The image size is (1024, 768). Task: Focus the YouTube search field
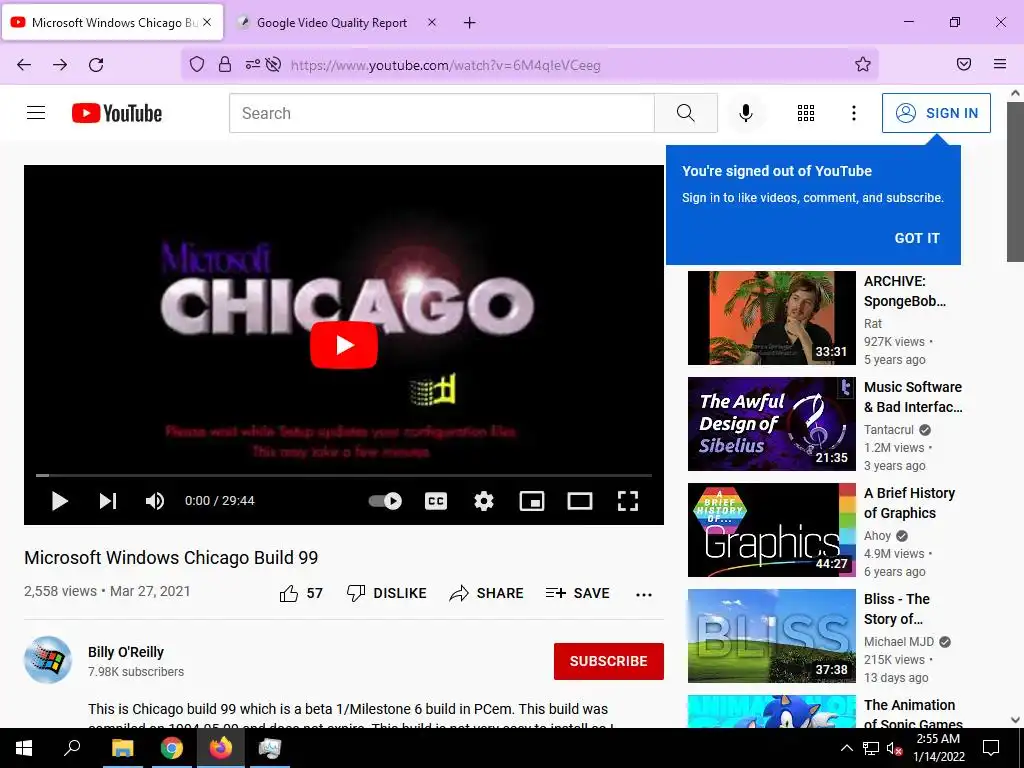[x=441, y=113]
